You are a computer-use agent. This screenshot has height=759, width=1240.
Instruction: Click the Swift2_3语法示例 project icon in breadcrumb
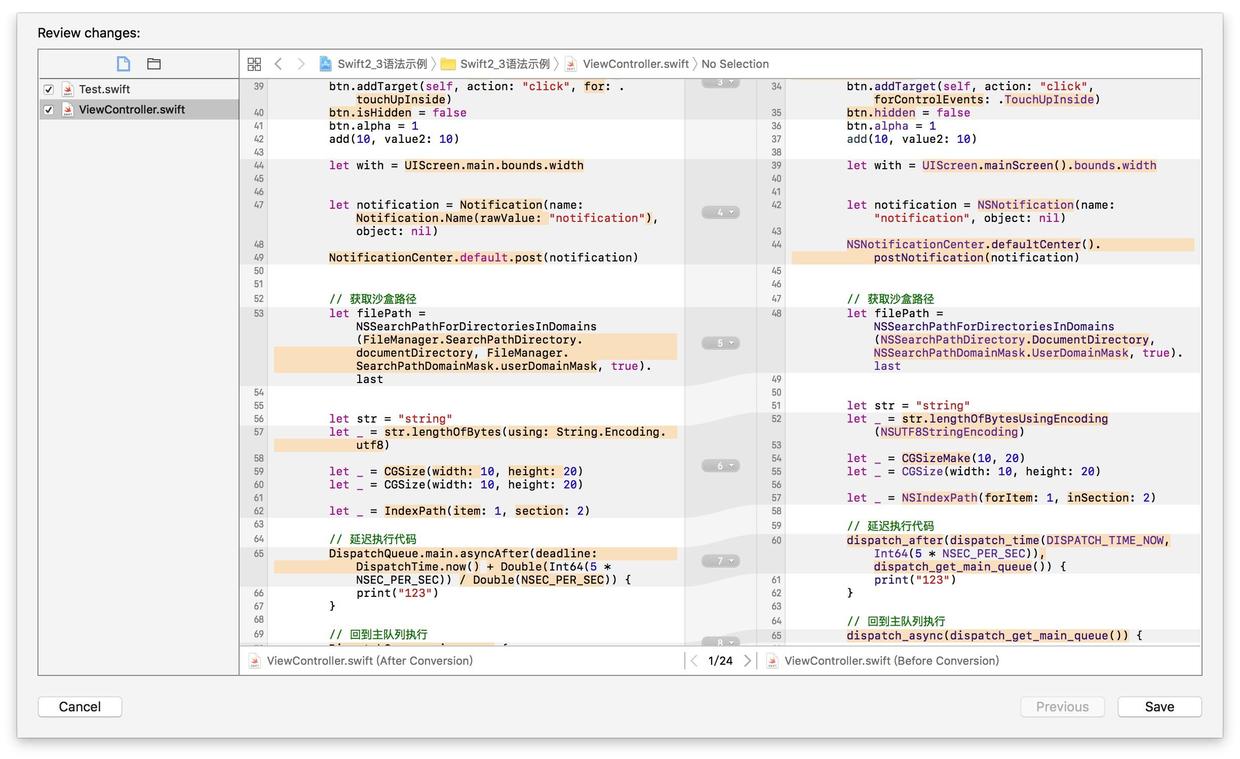tap(325, 64)
